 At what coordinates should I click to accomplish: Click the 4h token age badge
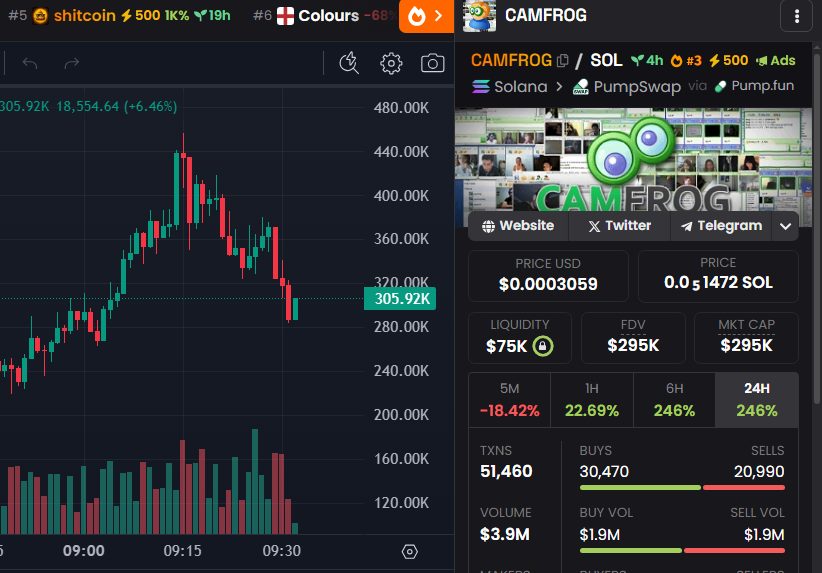[646, 61]
